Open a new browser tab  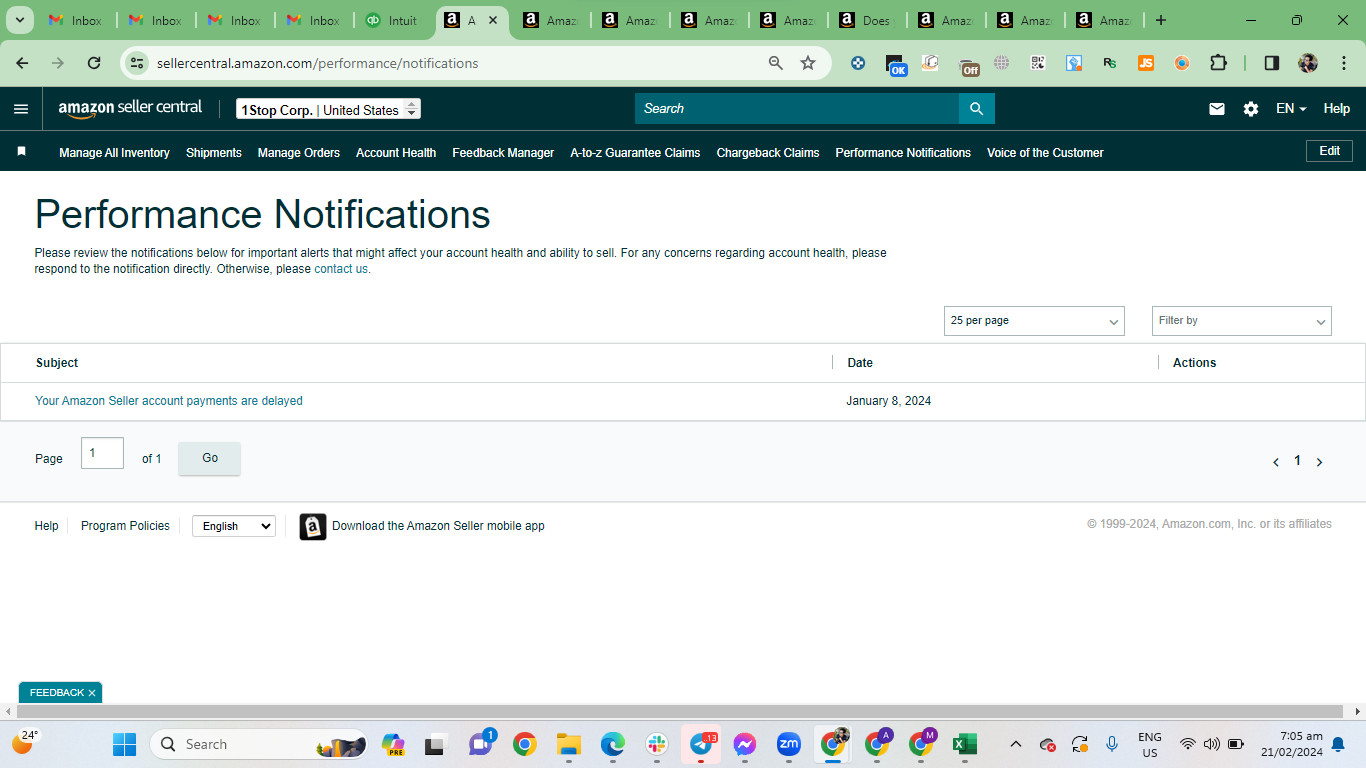[x=1161, y=20]
